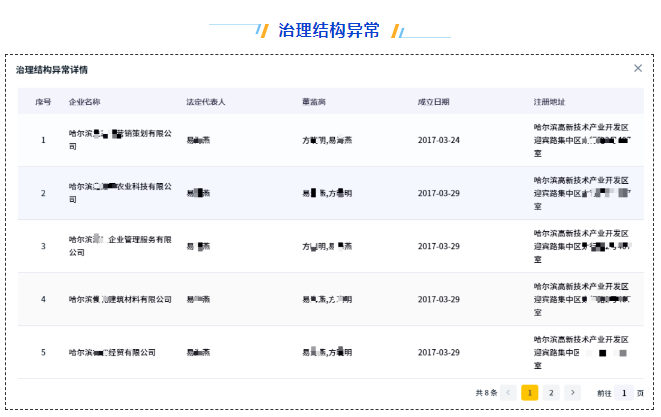Click the 成立日期 column header
Screen dimensions: 661x417
(x=434, y=102)
